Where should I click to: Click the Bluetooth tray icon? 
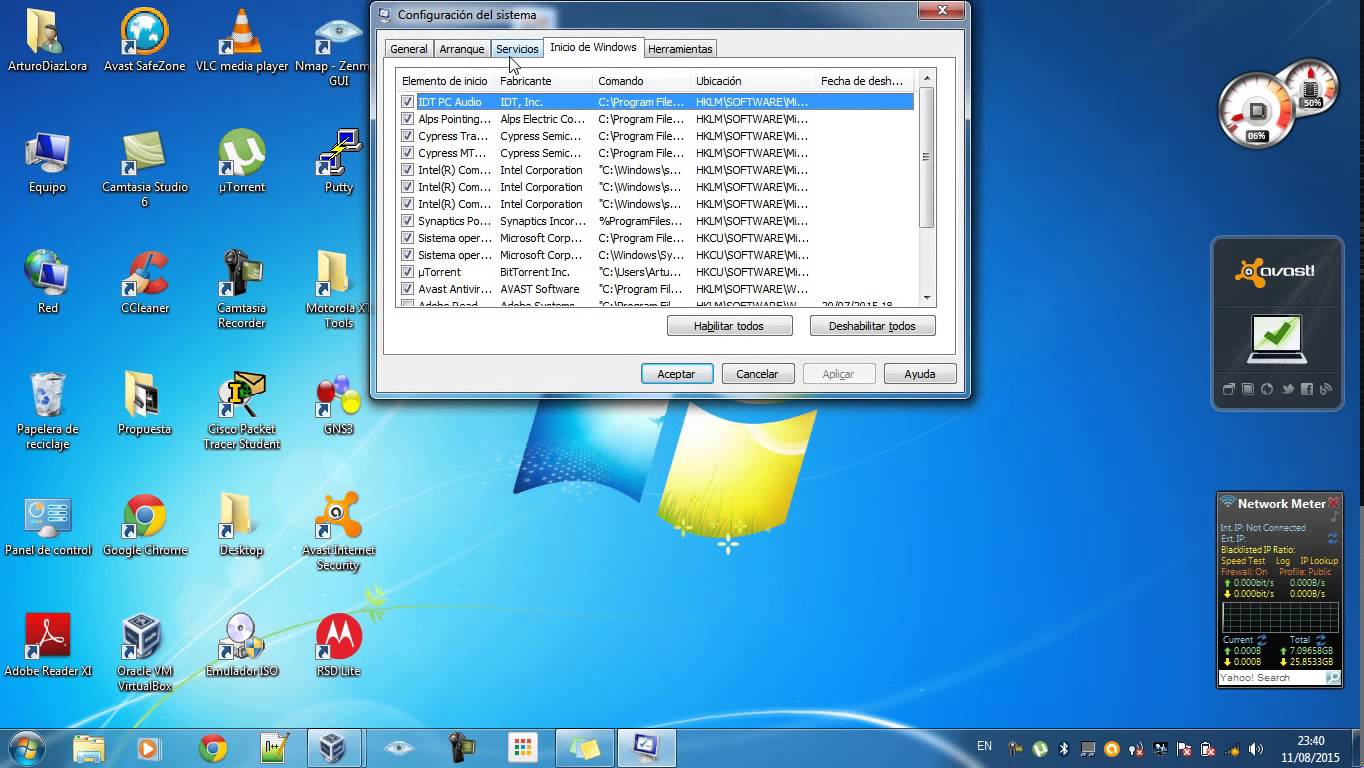pyautogui.click(x=1064, y=748)
